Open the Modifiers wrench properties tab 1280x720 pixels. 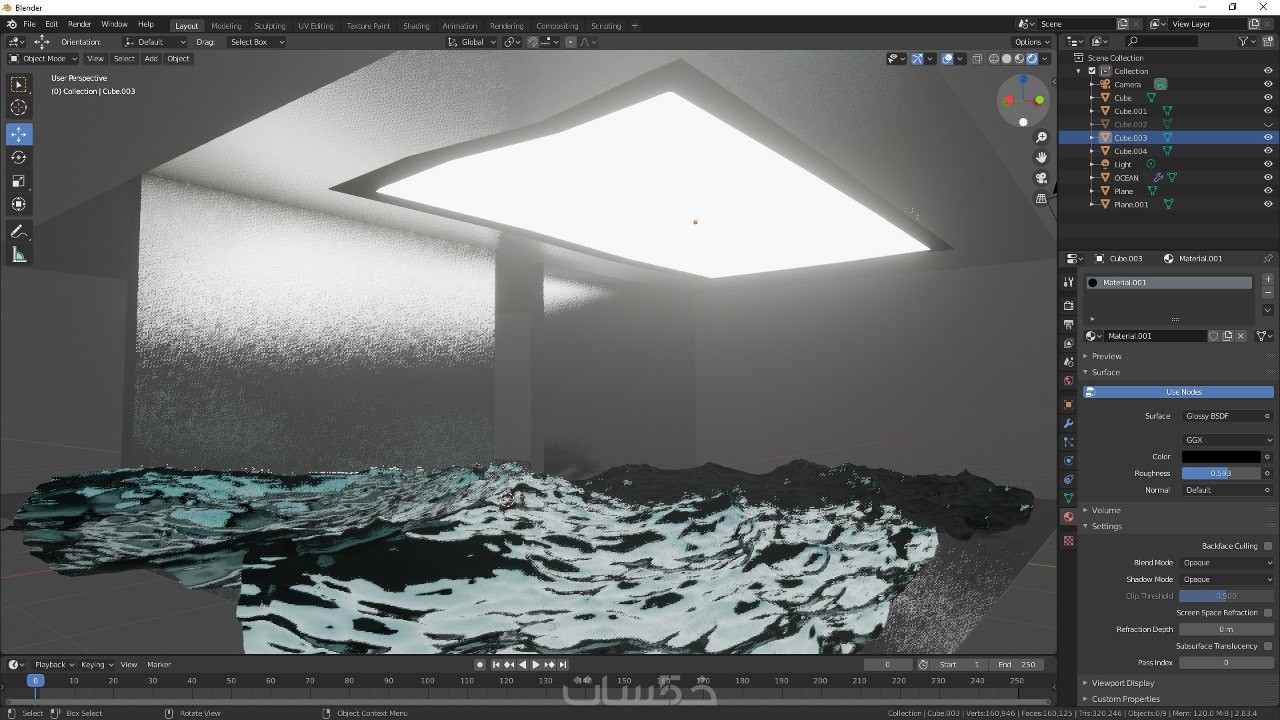pos(1068,423)
